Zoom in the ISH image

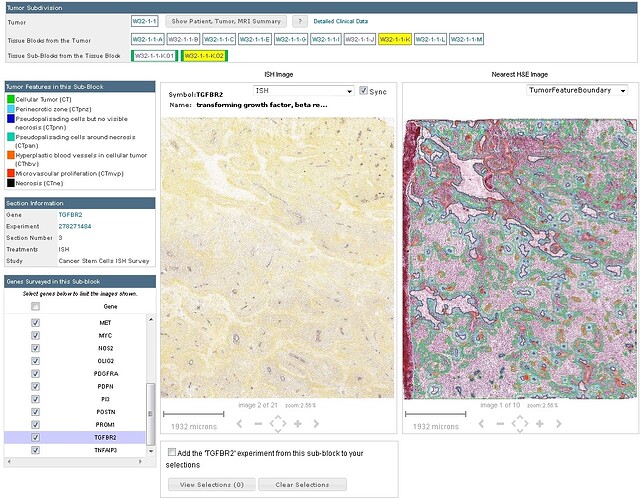[x=298, y=424]
